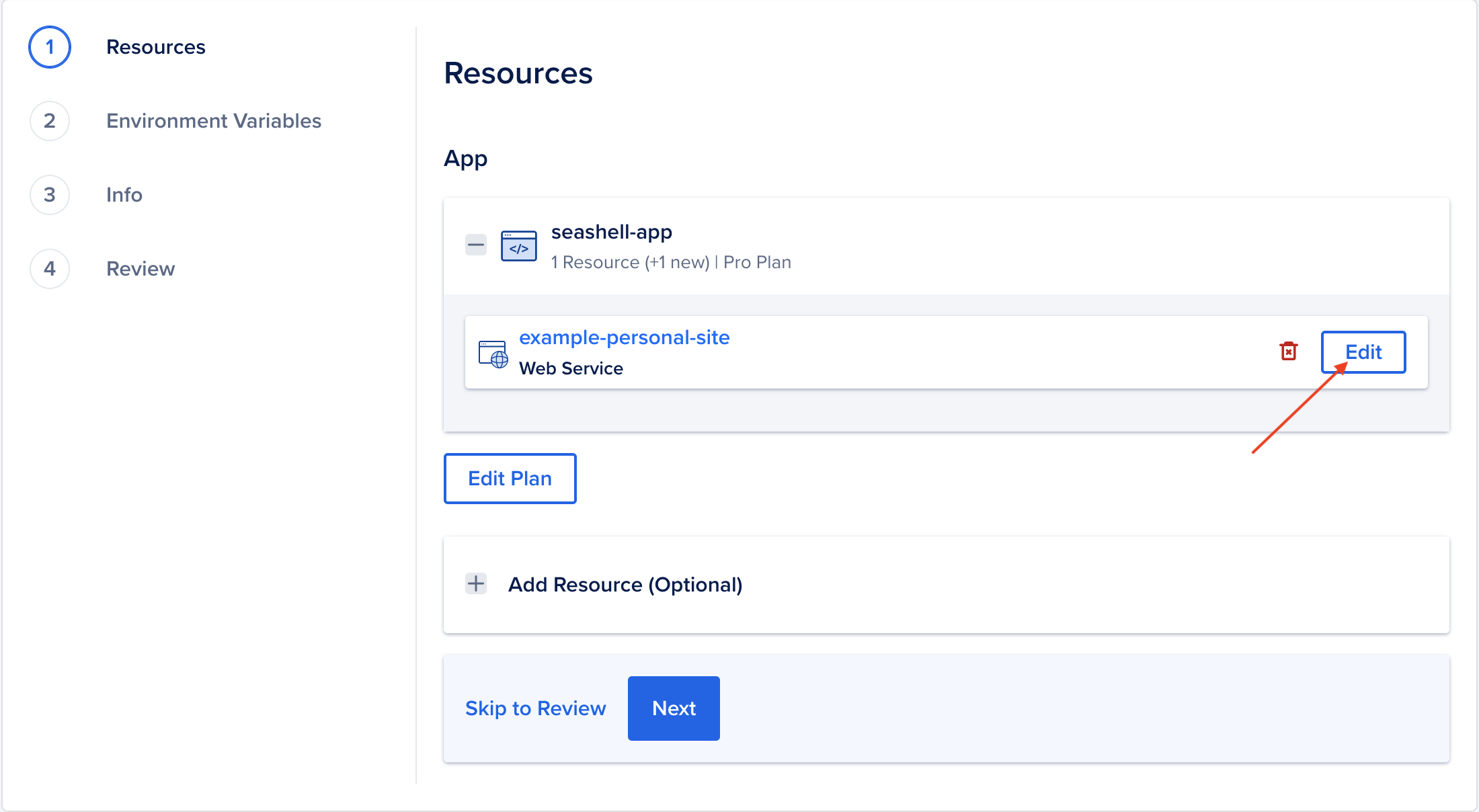Go to step 1 Resources circle
1479x812 pixels.
pyautogui.click(x=50, y=47)
